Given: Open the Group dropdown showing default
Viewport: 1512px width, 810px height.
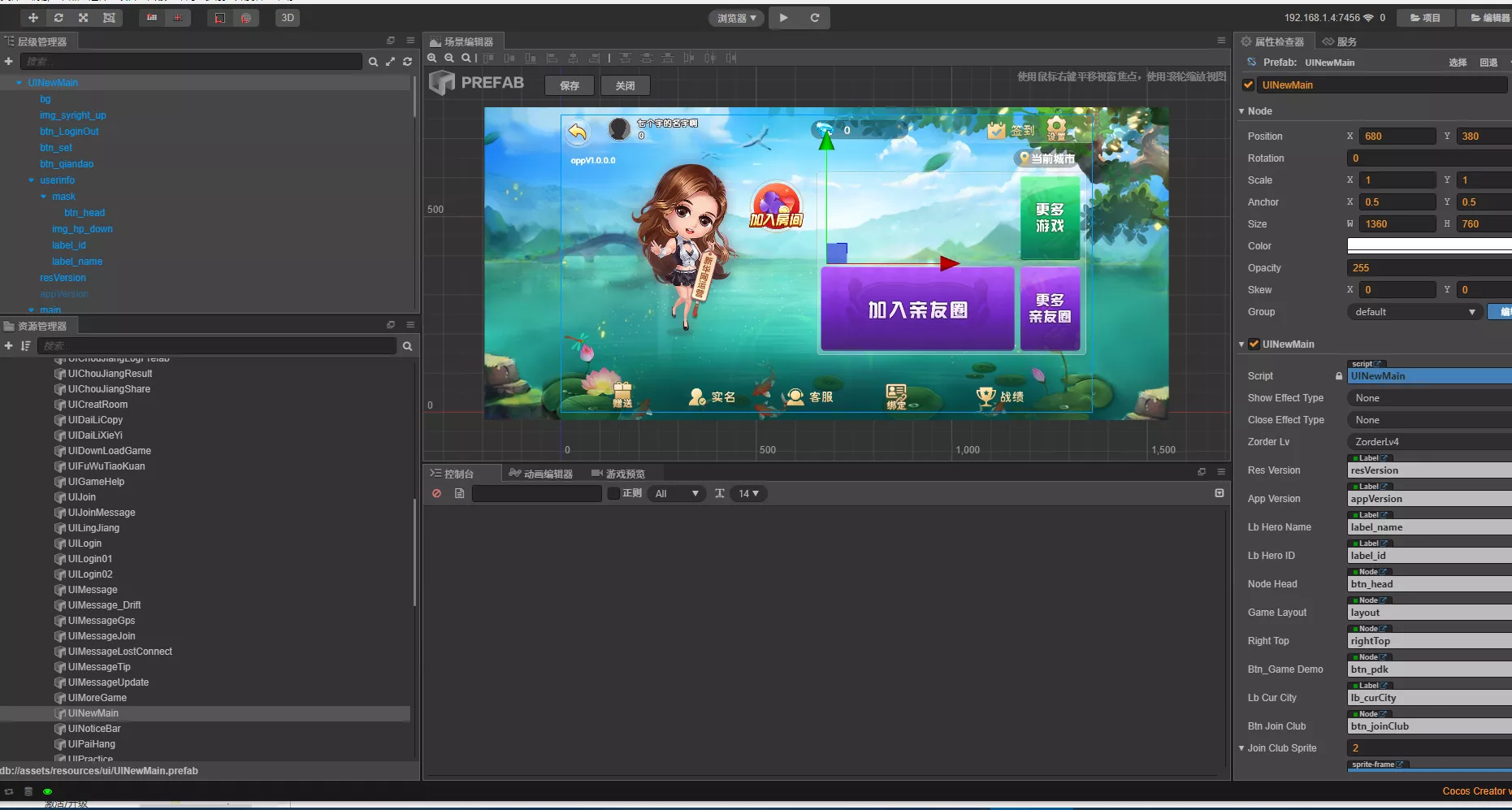Looking at the screenshot, I should click(1414, 311).
